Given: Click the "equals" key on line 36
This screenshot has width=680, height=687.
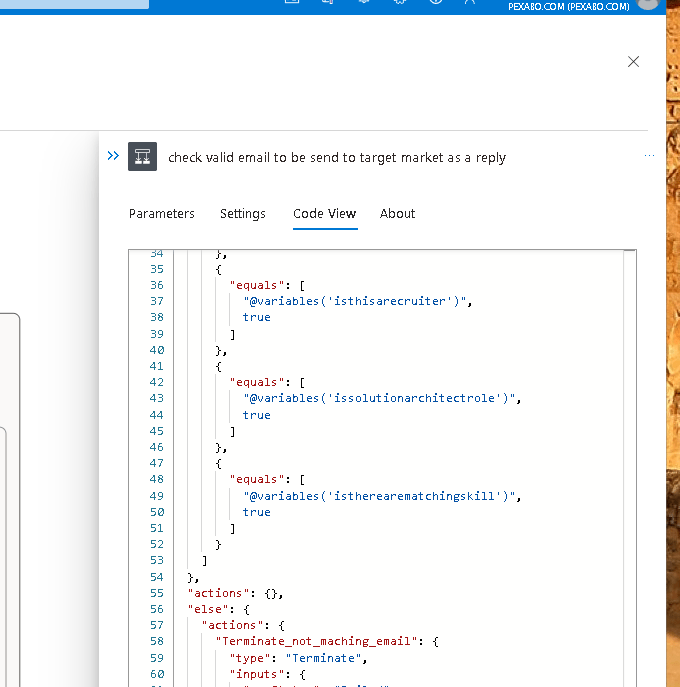Looking at the screenshot, I should coord(256,285).
